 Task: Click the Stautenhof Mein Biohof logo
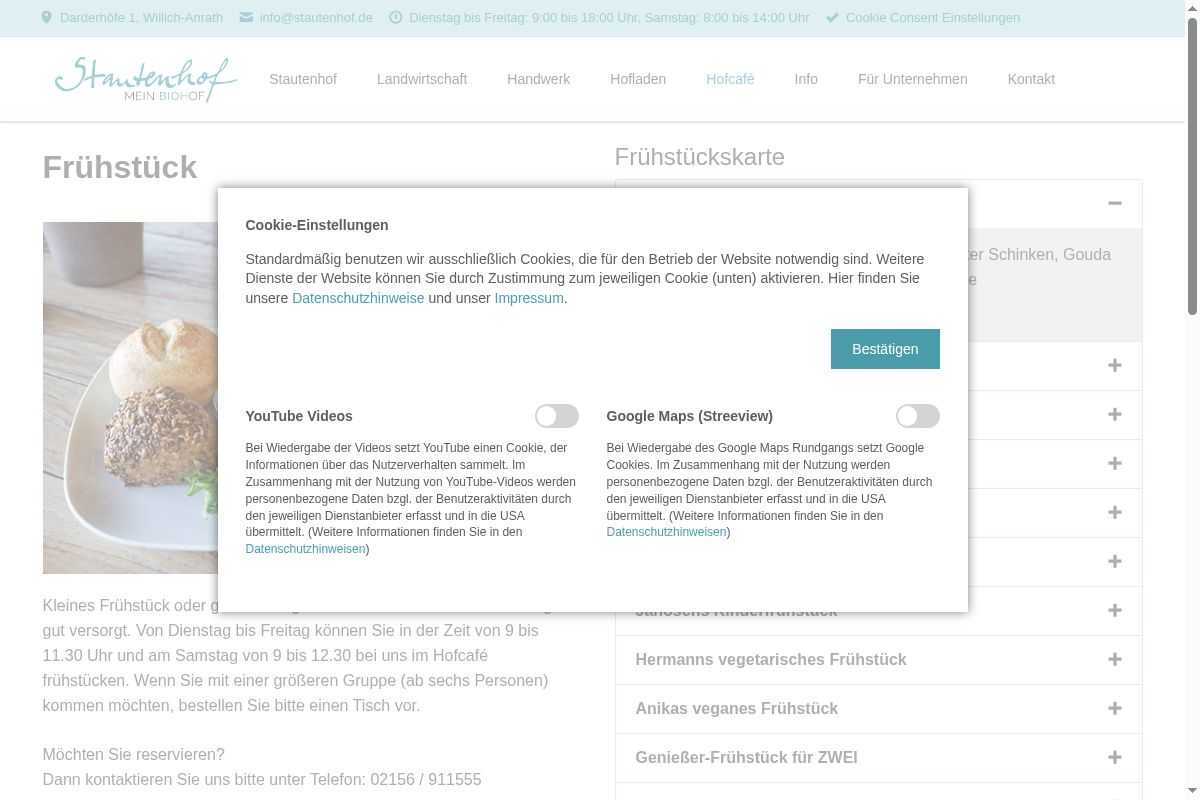(146, 79)
